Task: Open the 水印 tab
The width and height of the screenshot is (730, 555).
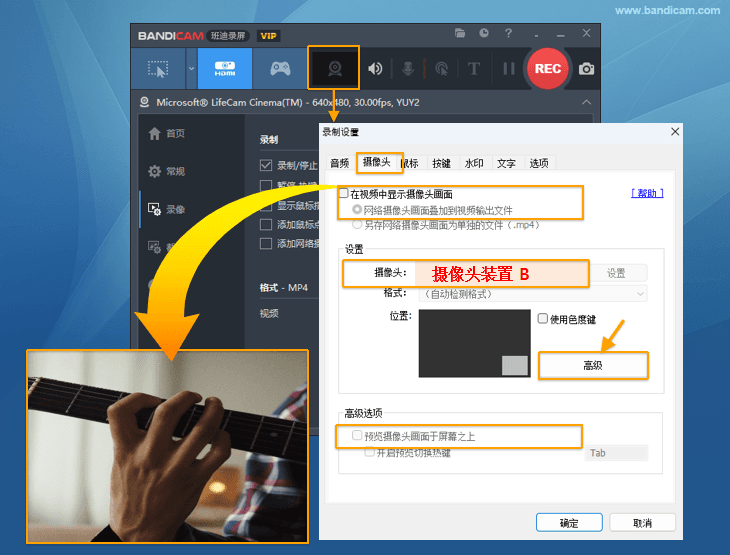Action: 474,163
